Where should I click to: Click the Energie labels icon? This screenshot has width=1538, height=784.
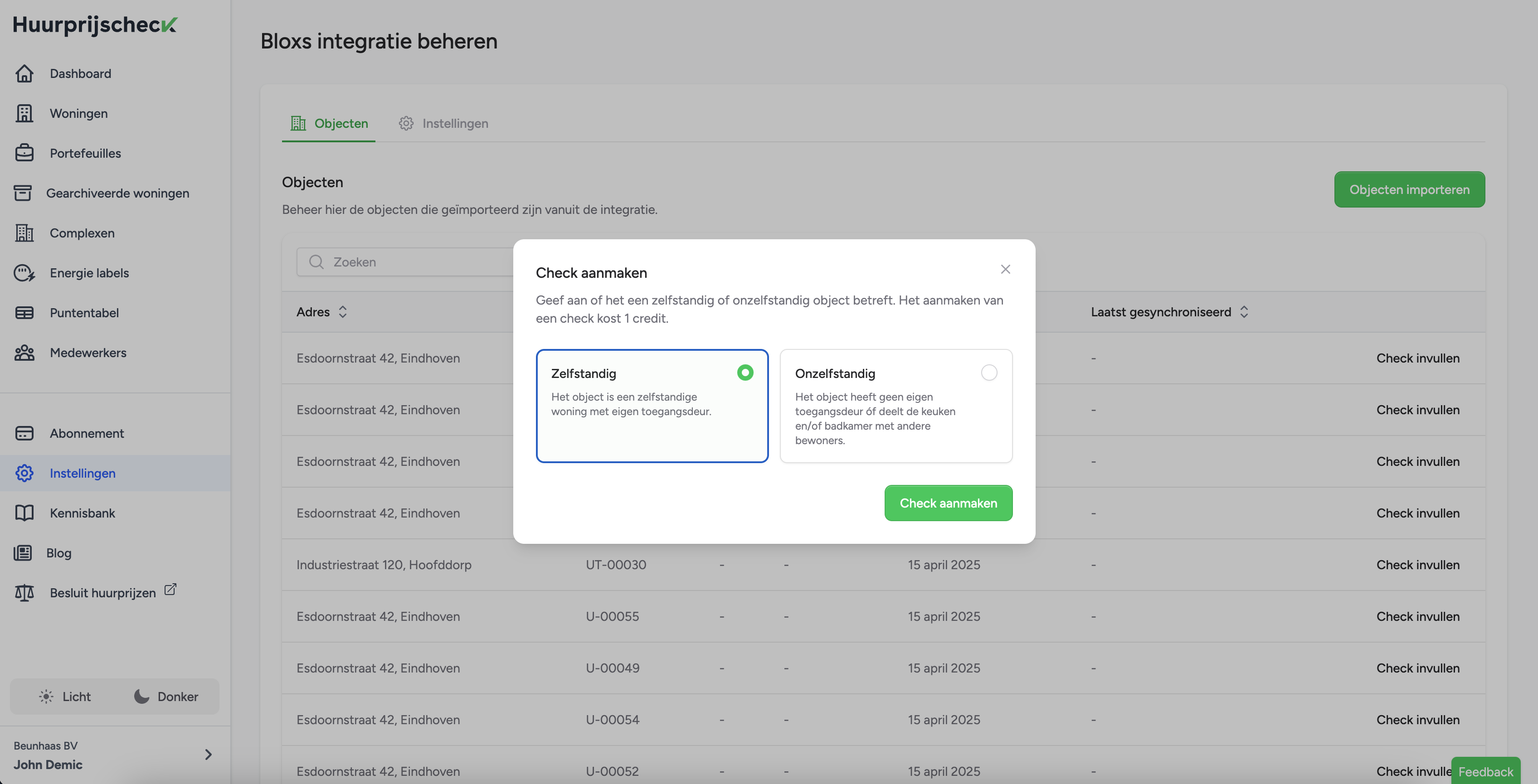coord(24,273)
